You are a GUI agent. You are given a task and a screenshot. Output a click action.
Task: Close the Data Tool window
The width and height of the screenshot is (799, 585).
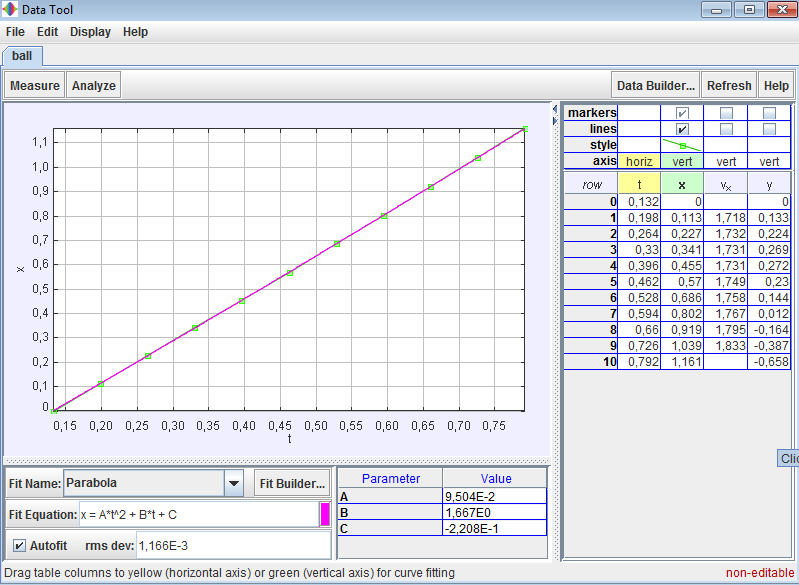tap(782, 10)
